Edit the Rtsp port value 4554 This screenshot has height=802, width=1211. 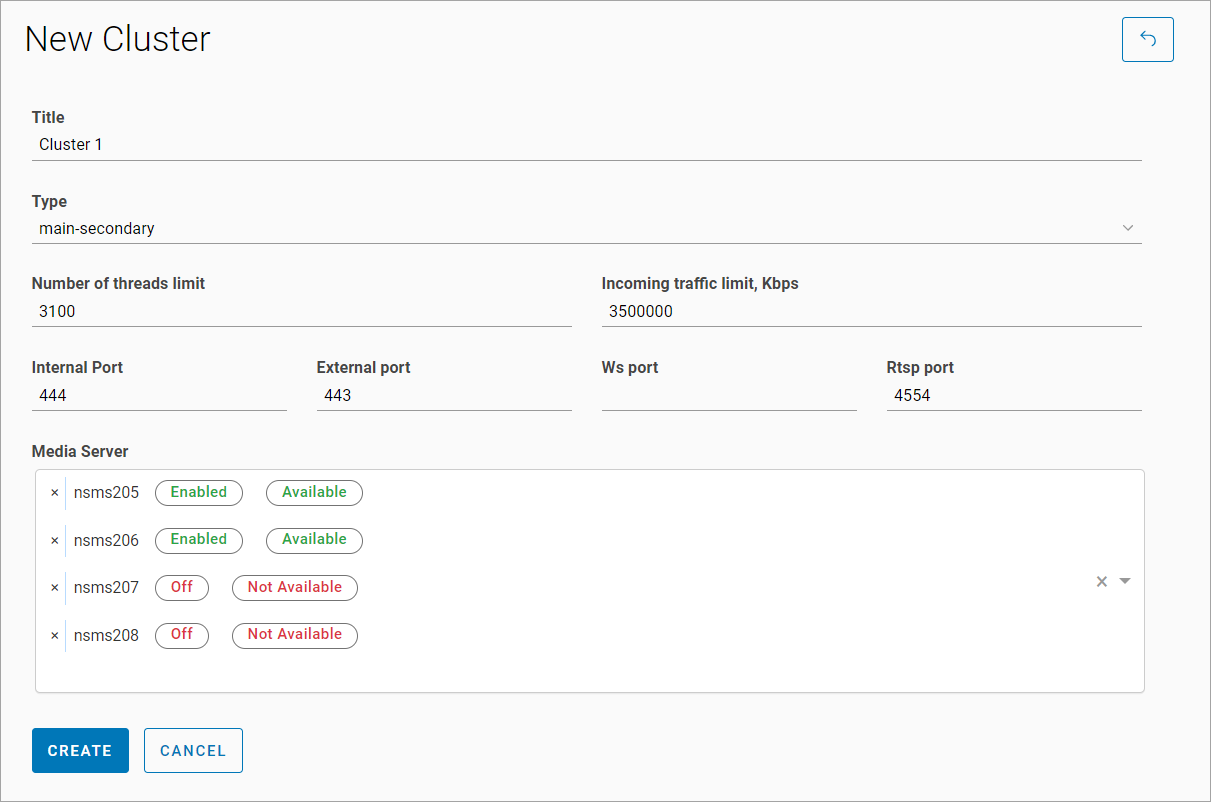pyautogui.click(x=1014, y=396)
